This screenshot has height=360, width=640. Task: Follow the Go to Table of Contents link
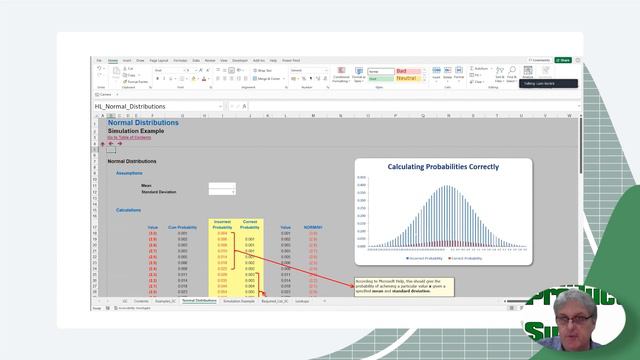pos(129,138)
